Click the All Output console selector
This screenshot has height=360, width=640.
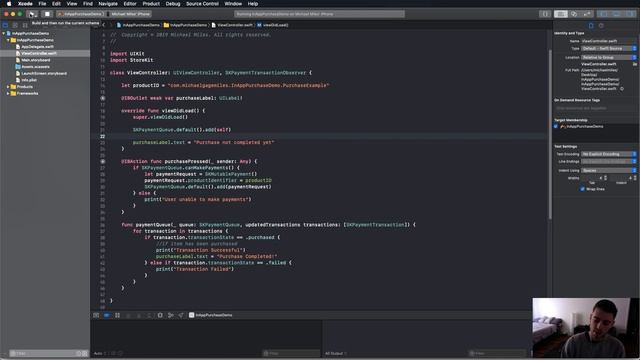point(336,353)
